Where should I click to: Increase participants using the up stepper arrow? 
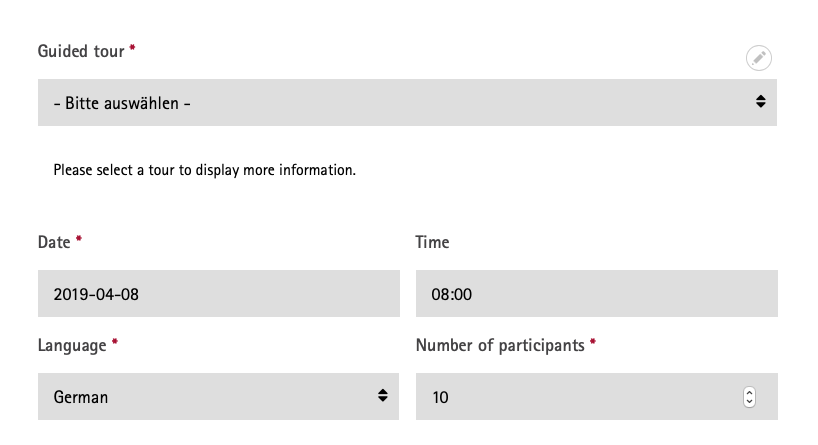point(749,392)
